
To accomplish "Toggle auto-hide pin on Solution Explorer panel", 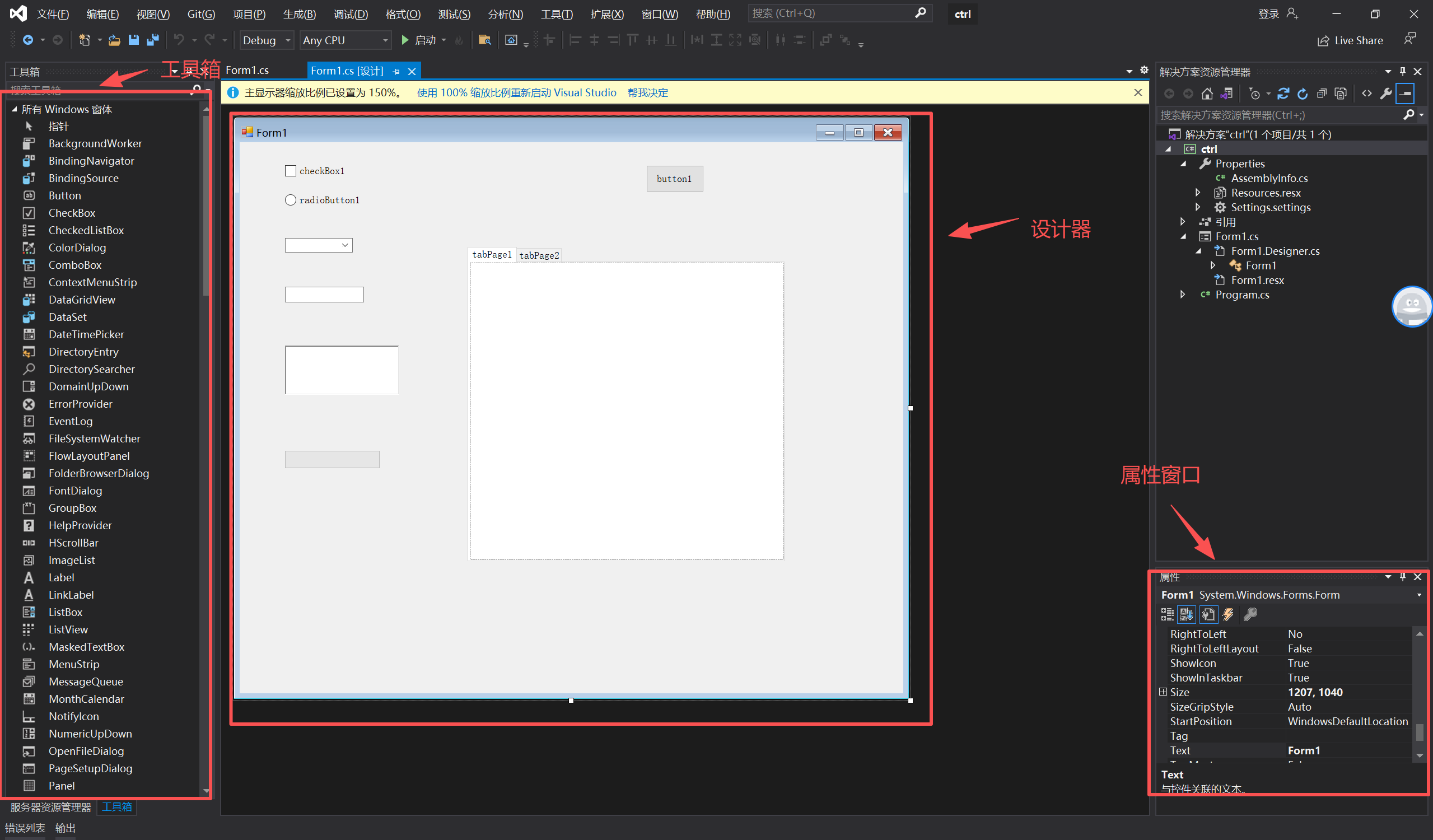I will tap(1402, 71).
